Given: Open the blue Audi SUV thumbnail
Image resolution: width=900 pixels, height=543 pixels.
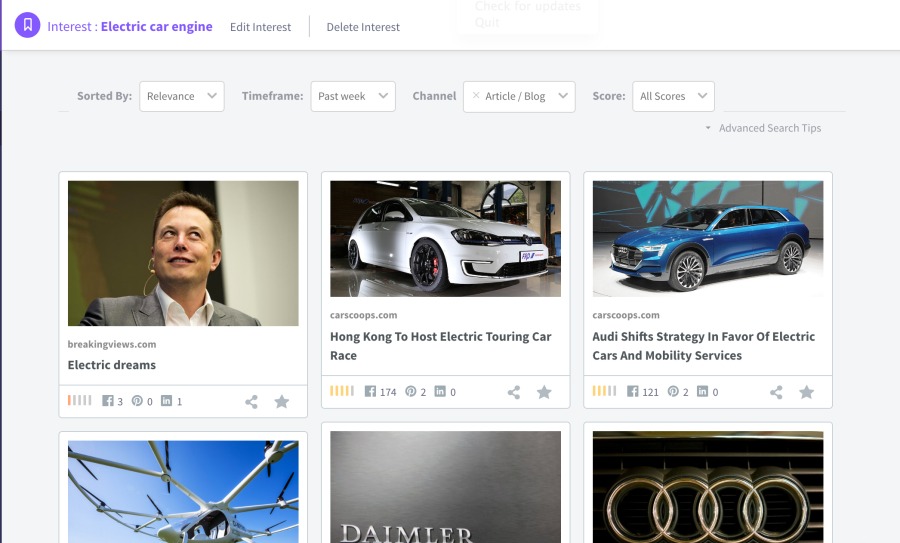Looking at the screenshot, I should pyautogui.click(x=708, y=239).
